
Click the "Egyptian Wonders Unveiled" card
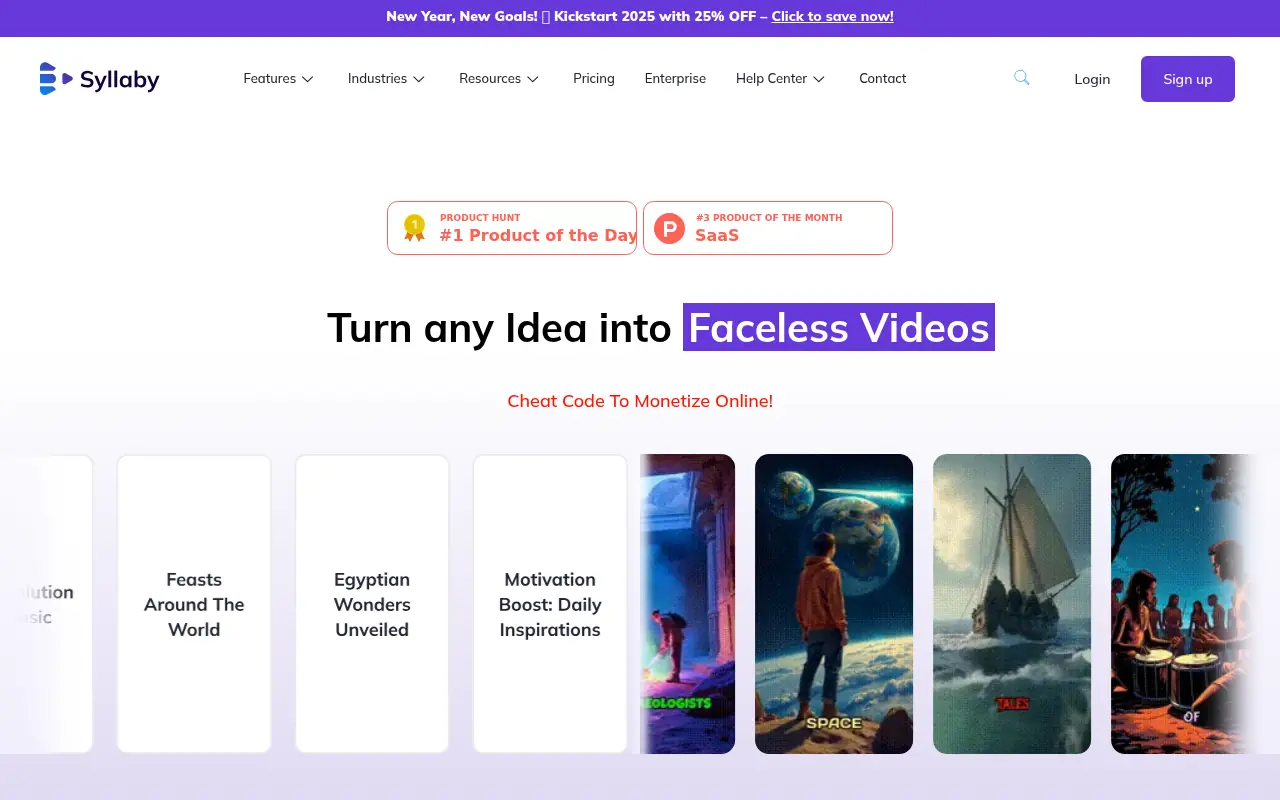tap(371, 603)
